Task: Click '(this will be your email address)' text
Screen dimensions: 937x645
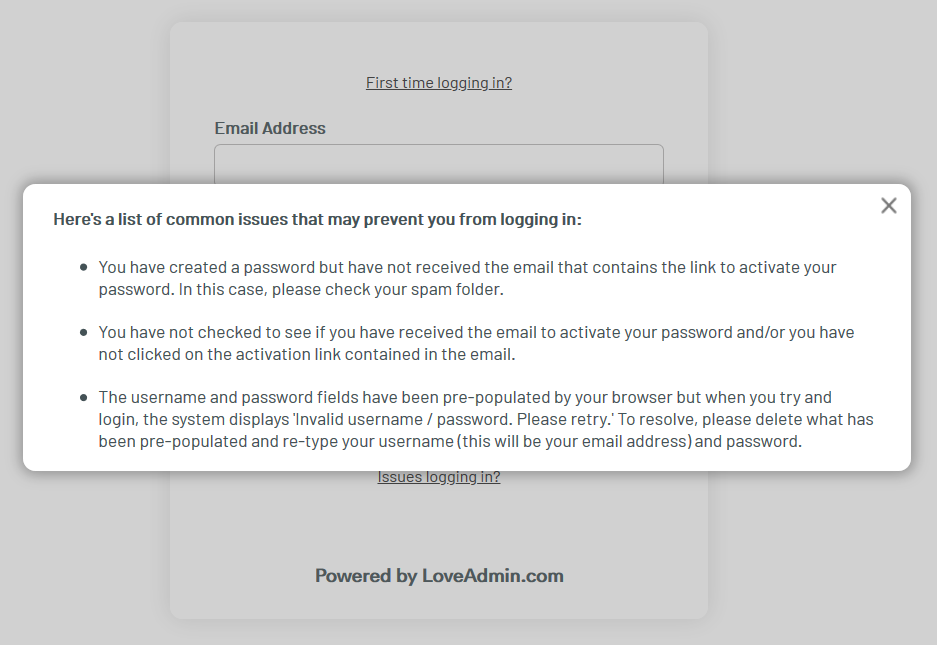Action: [x=580, y=441]
